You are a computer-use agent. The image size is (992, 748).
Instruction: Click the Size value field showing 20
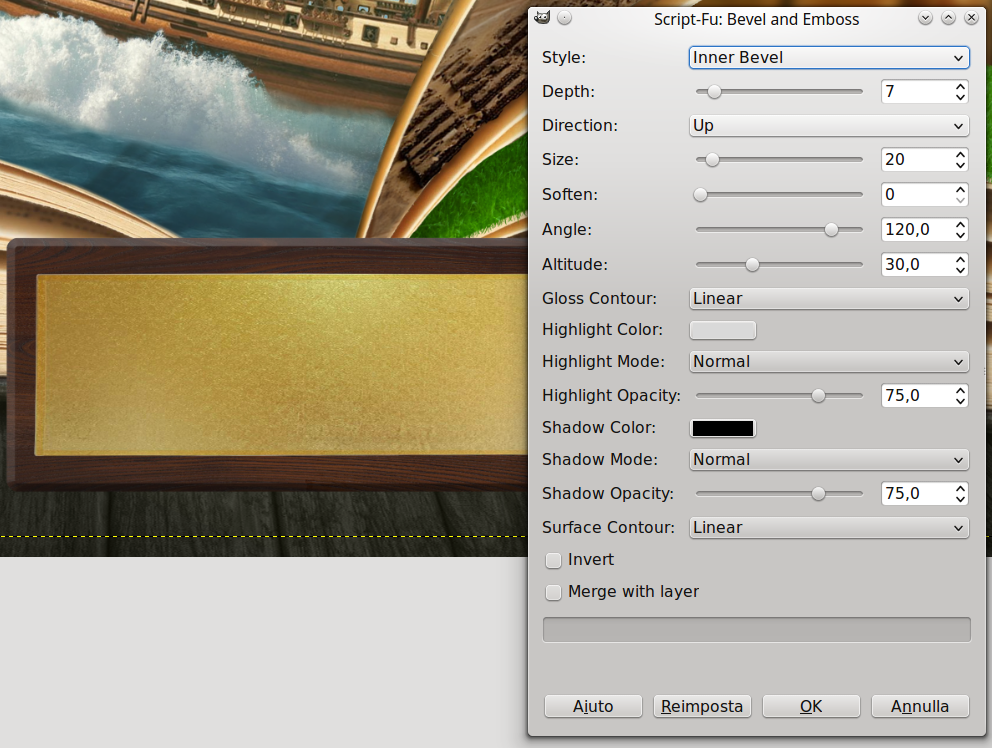click(x=917, y=159)
